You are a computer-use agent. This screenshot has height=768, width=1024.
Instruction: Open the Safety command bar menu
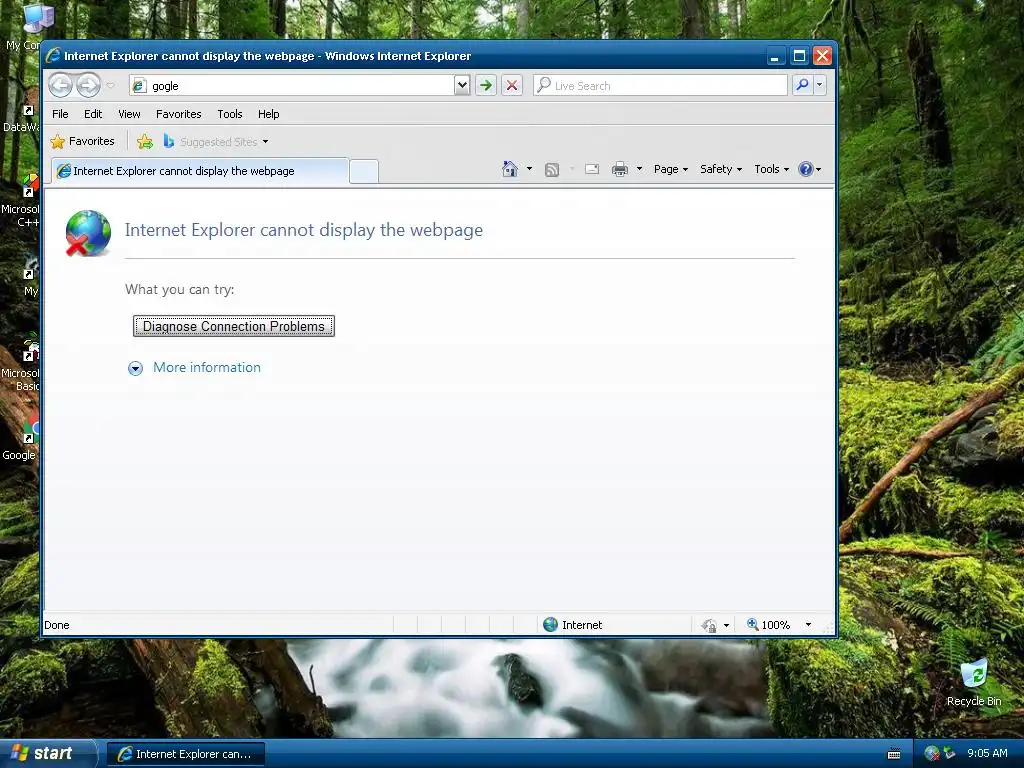(x=721, y=169)
